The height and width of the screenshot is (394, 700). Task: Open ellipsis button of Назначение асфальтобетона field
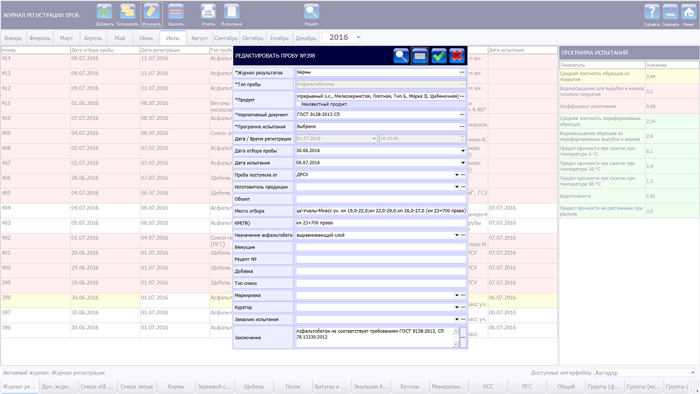pyautogui.click(x=463, y=235)
